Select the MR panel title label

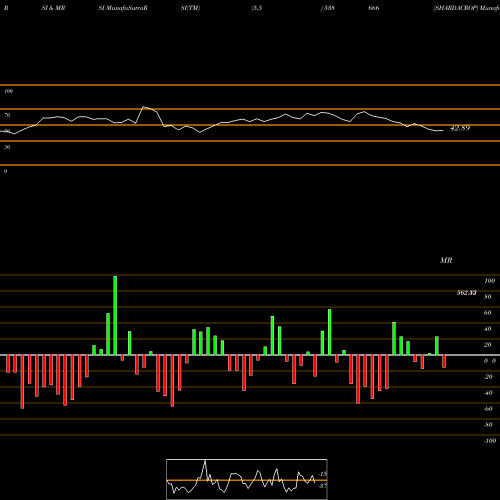tap(446, 260)
